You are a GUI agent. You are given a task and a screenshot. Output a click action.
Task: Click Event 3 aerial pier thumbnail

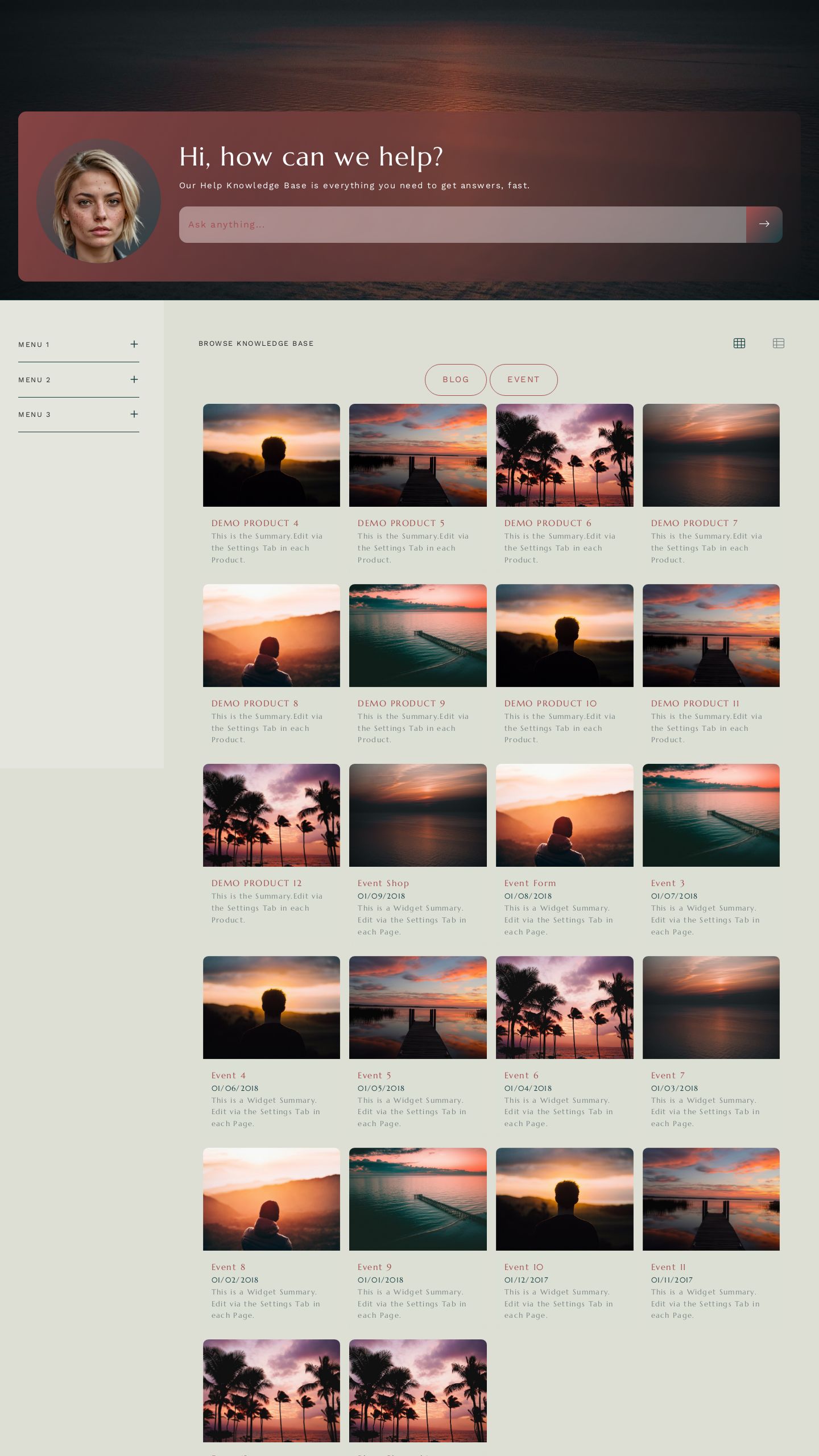(710, 814)
